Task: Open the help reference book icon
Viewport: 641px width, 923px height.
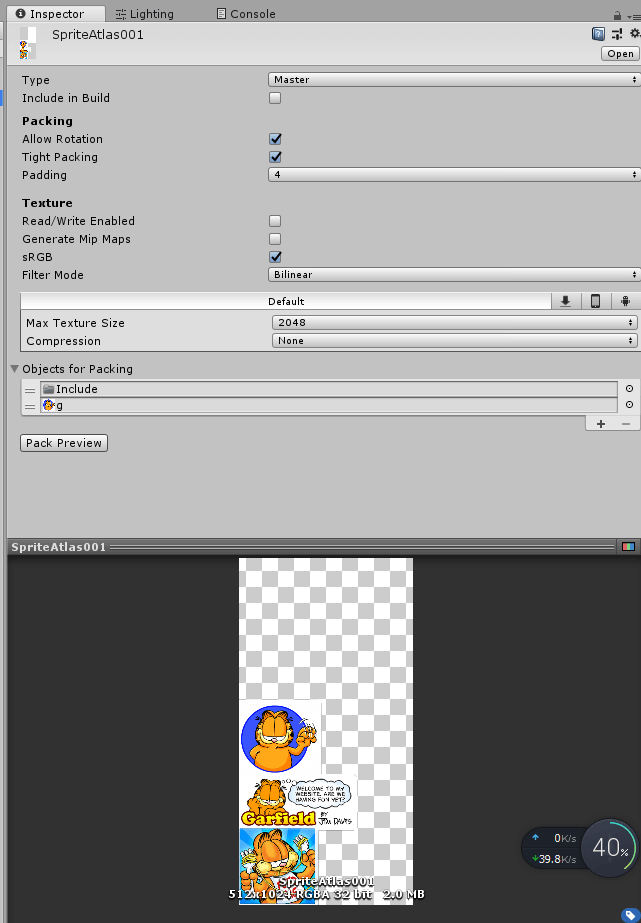Action: (x=598, y=34)
